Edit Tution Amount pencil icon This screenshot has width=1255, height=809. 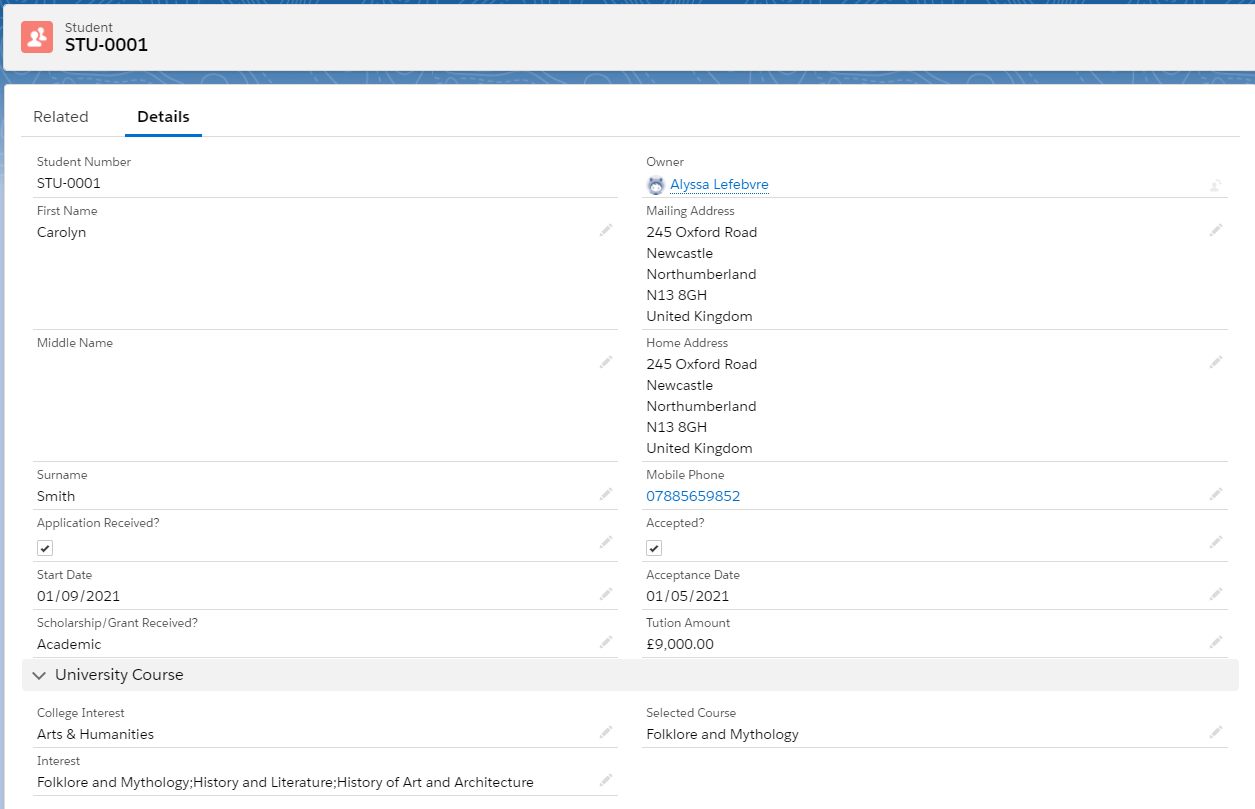(1216, 642)
